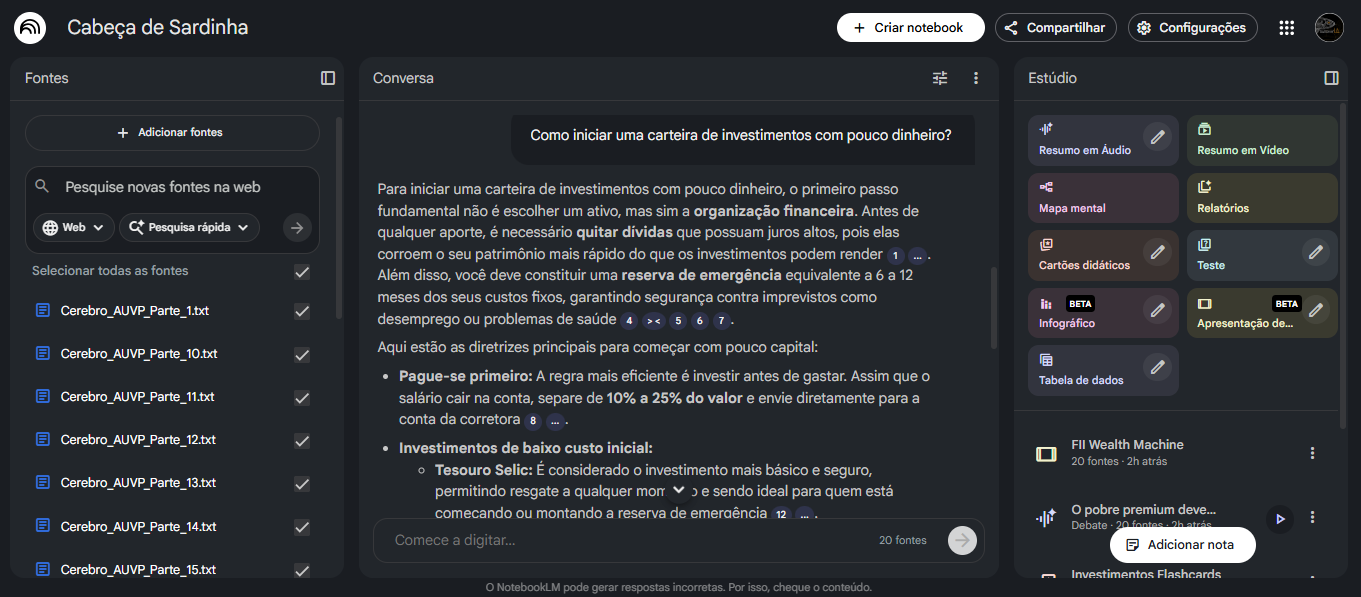1361x597 pixels.
Task: Click the 'Criar notebook' button
Action: point(910,28)
